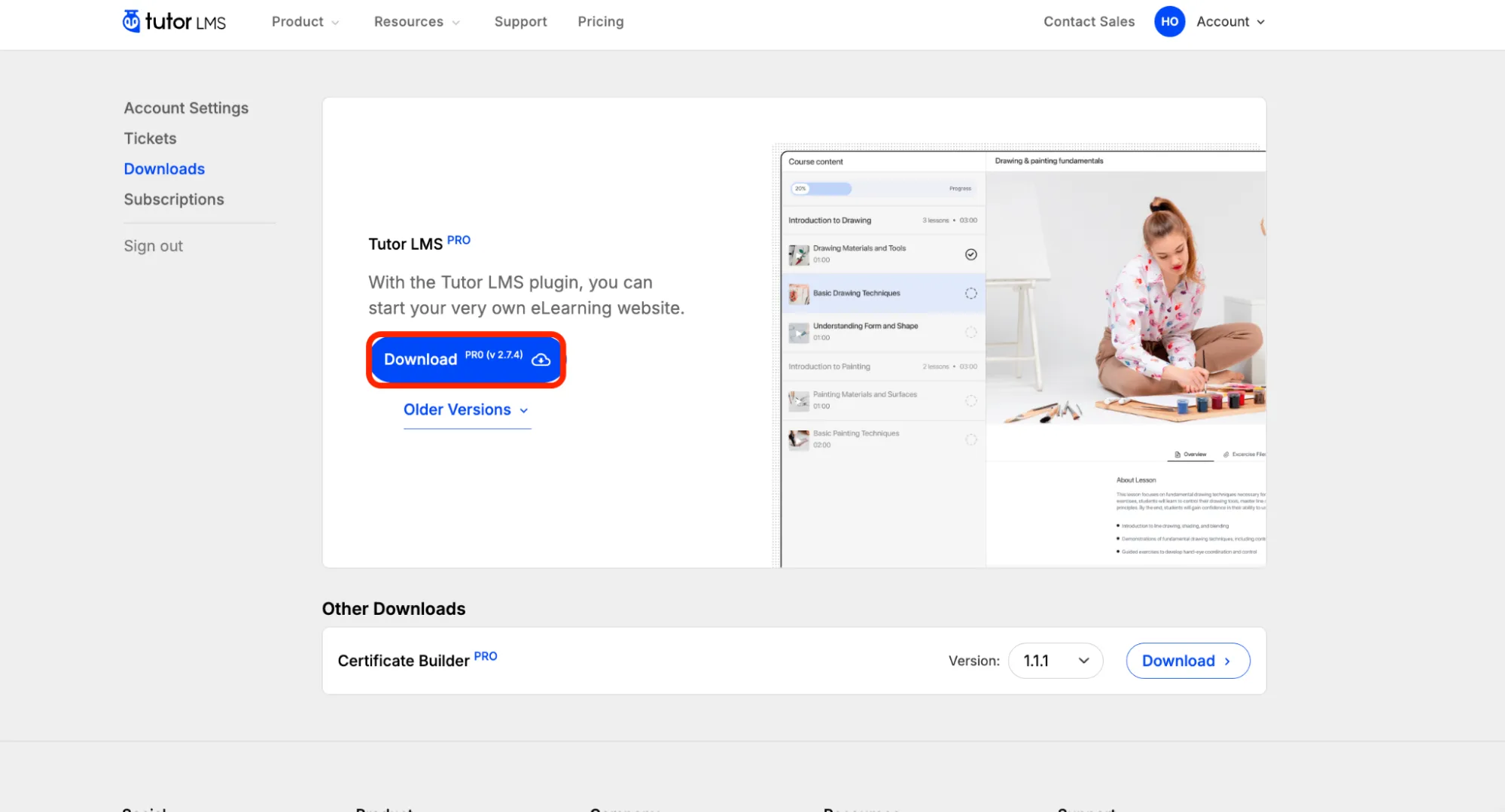This screenshot has height=812, width=1505.
Task: Click the Certificate Builder title text
Action: [404, 661]
